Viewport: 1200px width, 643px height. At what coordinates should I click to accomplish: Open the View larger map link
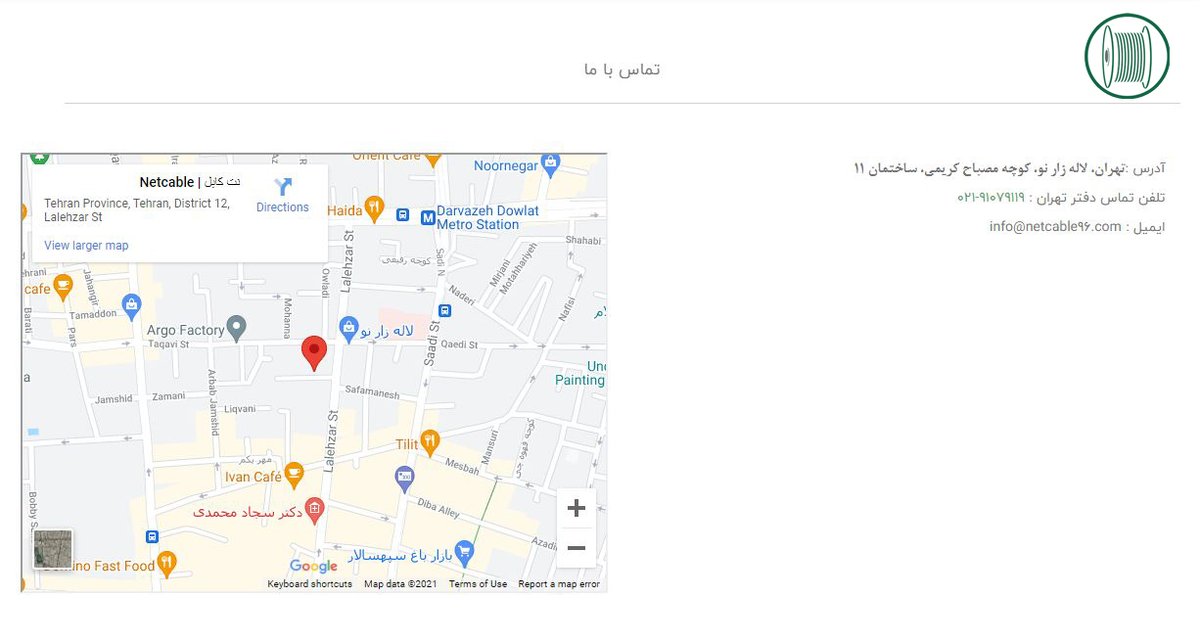pos(86,245)
